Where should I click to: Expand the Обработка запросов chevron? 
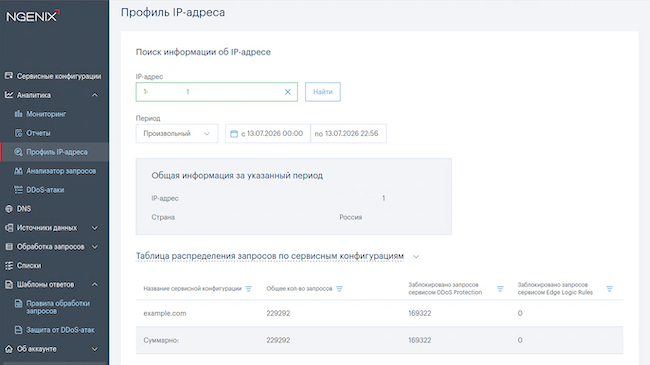point(95,247)
